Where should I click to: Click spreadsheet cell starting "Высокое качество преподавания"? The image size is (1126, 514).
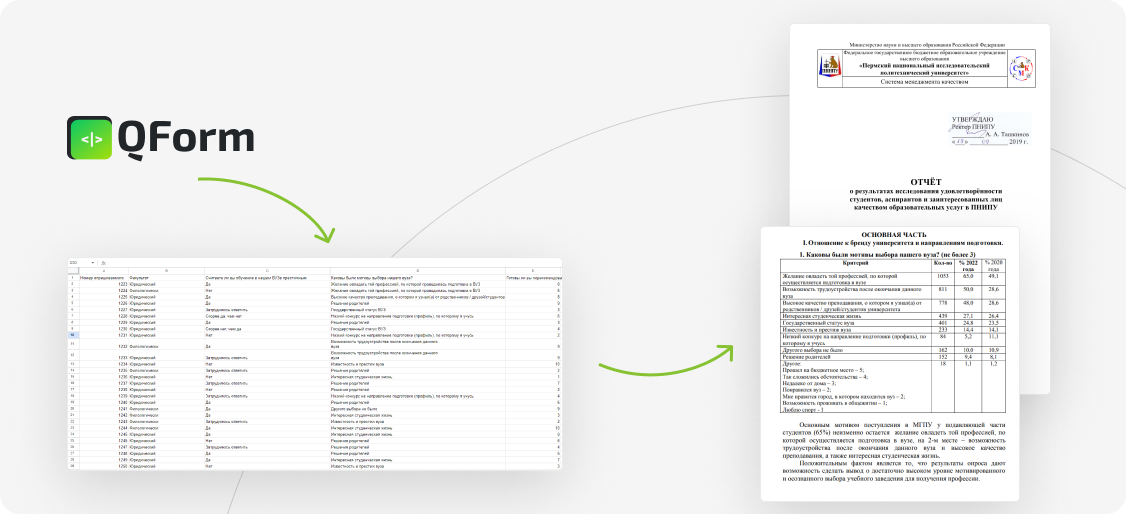tap(417, 296)
